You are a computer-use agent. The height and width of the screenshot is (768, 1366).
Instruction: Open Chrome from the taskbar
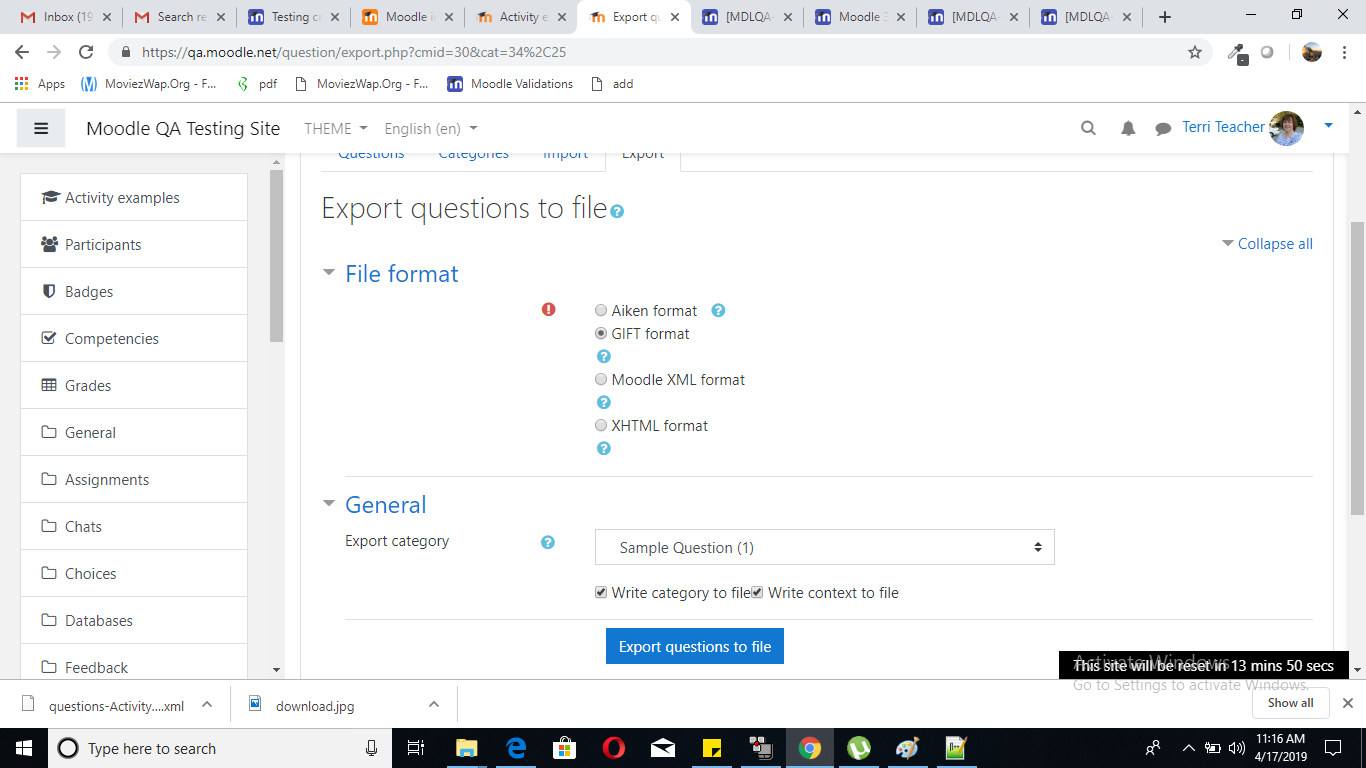click(x=810, y=748)
